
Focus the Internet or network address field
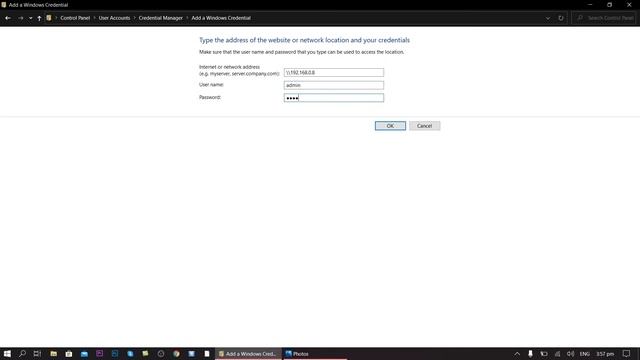tap(334, 72)
